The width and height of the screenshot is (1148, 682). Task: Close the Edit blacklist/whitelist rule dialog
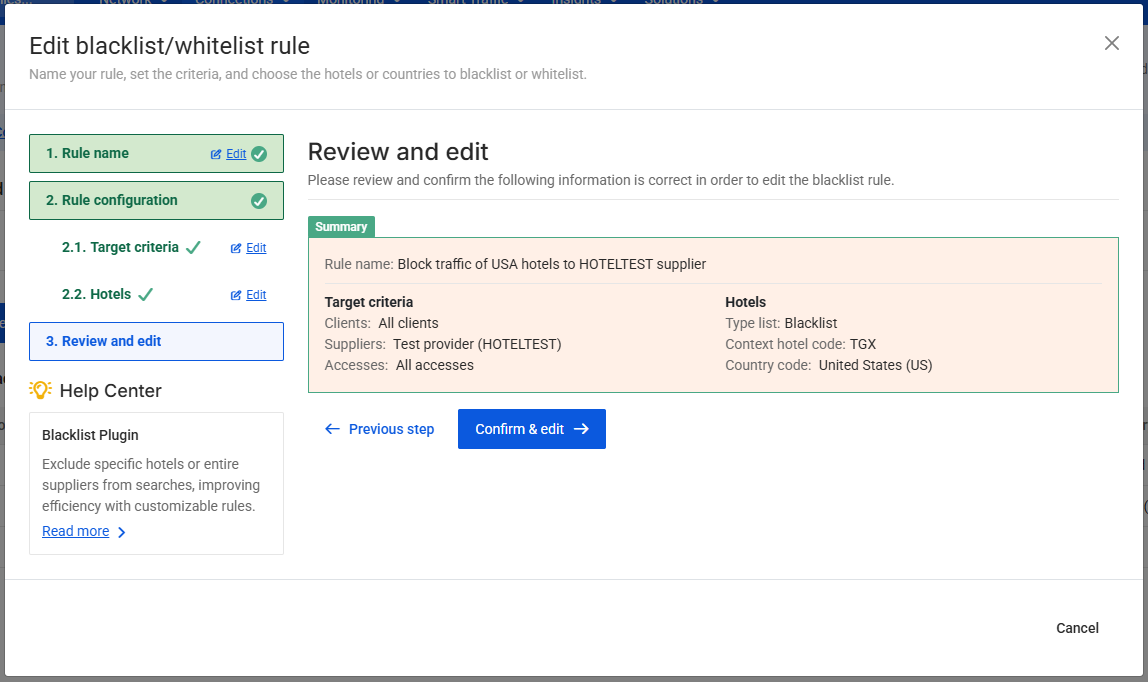point(1111,43)
